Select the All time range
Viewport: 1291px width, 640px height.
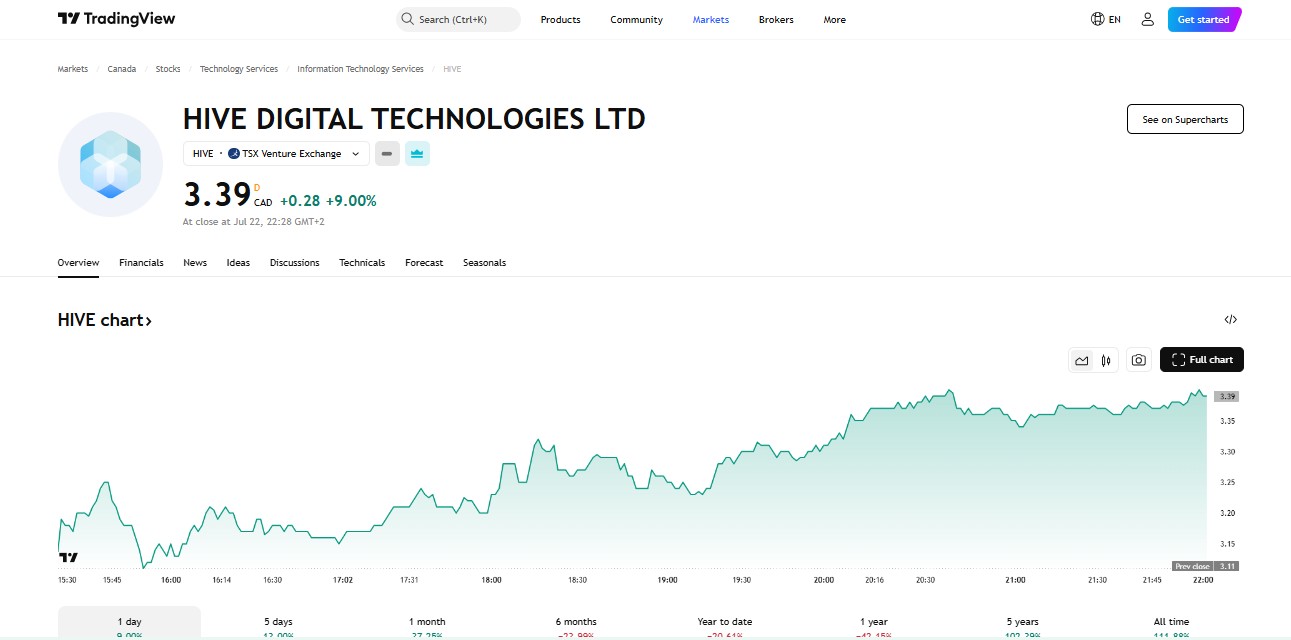1172,622
